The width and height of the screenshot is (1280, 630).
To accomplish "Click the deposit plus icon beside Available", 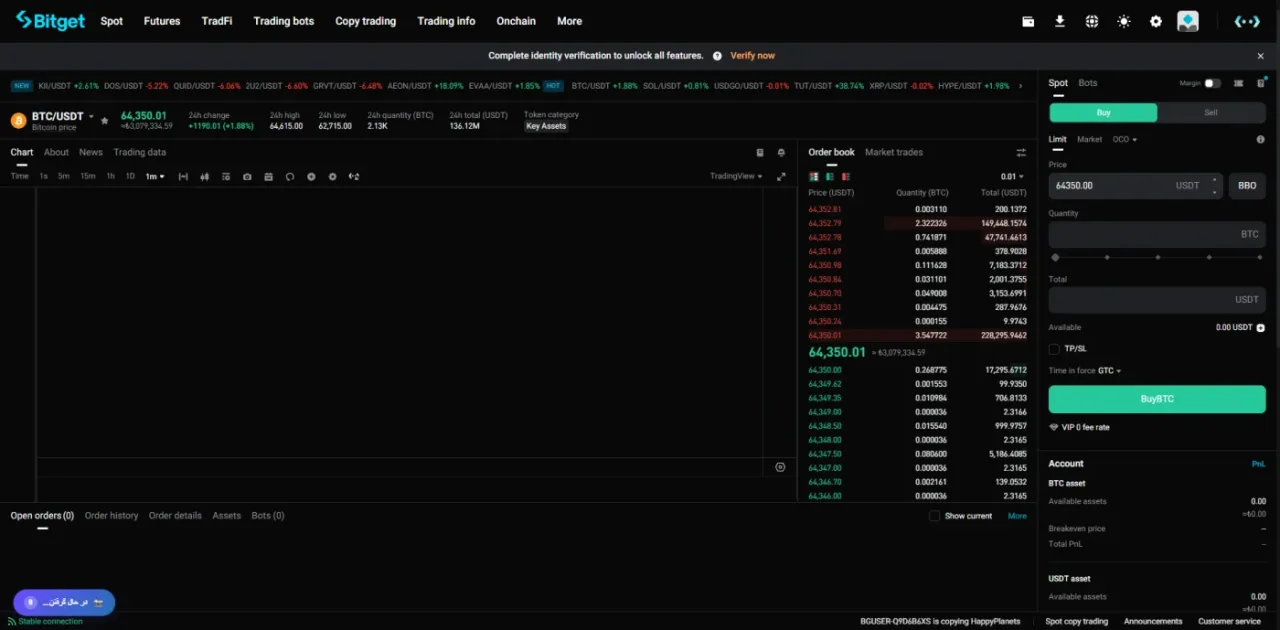I will pos(1260,328).
